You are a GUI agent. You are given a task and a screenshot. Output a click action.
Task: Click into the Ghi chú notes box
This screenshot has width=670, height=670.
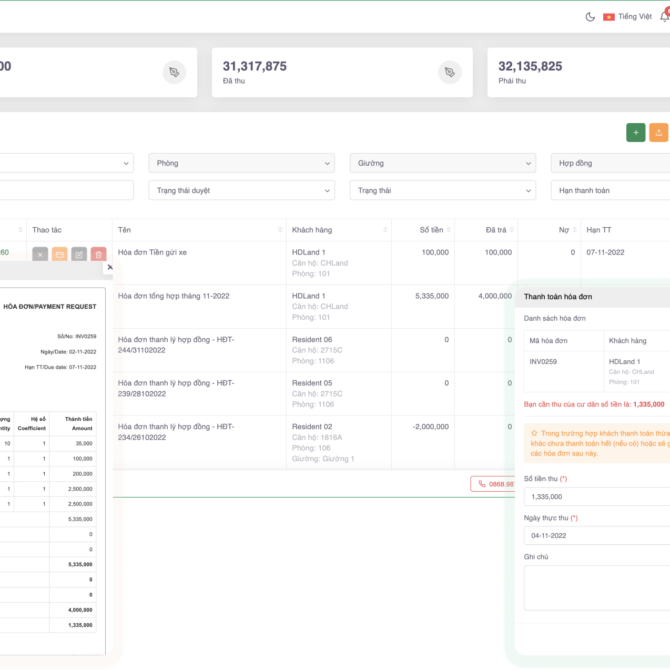coord(596,588)
